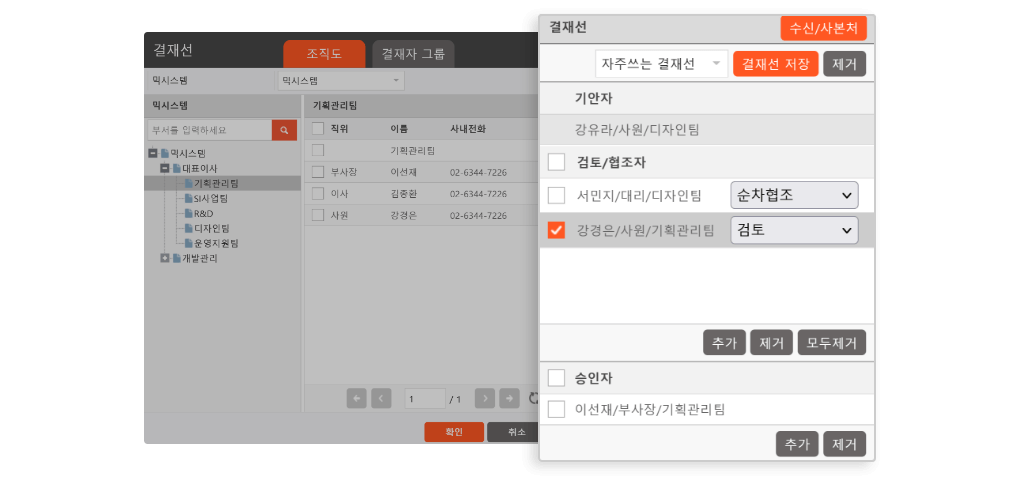Click 추가 in the 검토/협조자 section

pyautogui.click(x=724, y=342)
